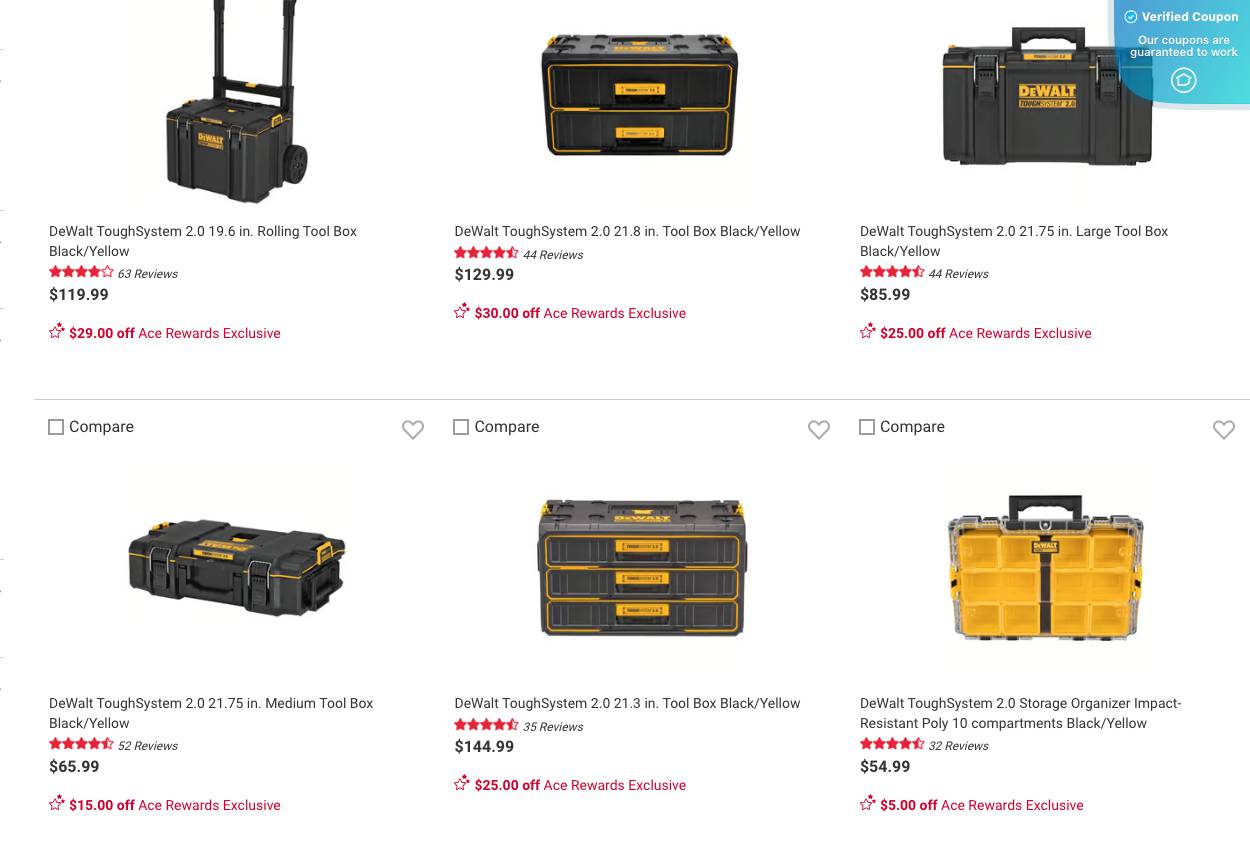Open DeWalt ToughSystem 19.6 in. Rolling Tool Box
This screenshot has height=855, width=1250.
(x=203, y=241)
